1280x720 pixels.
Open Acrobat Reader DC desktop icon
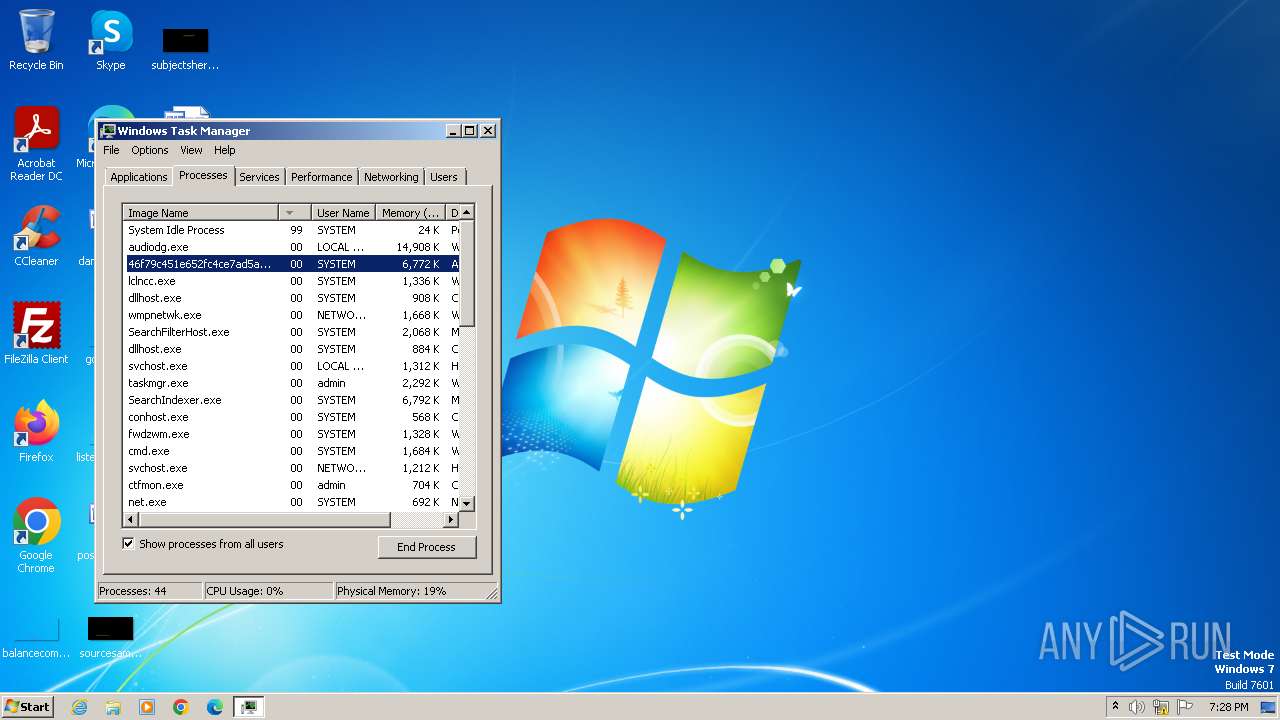pos(36,143)
